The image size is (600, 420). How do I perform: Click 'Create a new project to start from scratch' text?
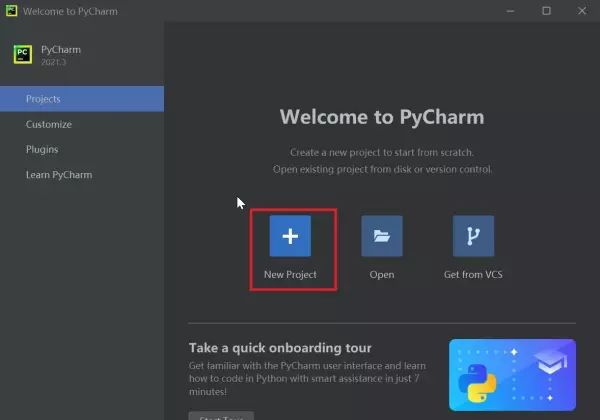click(x=382, y=153)
